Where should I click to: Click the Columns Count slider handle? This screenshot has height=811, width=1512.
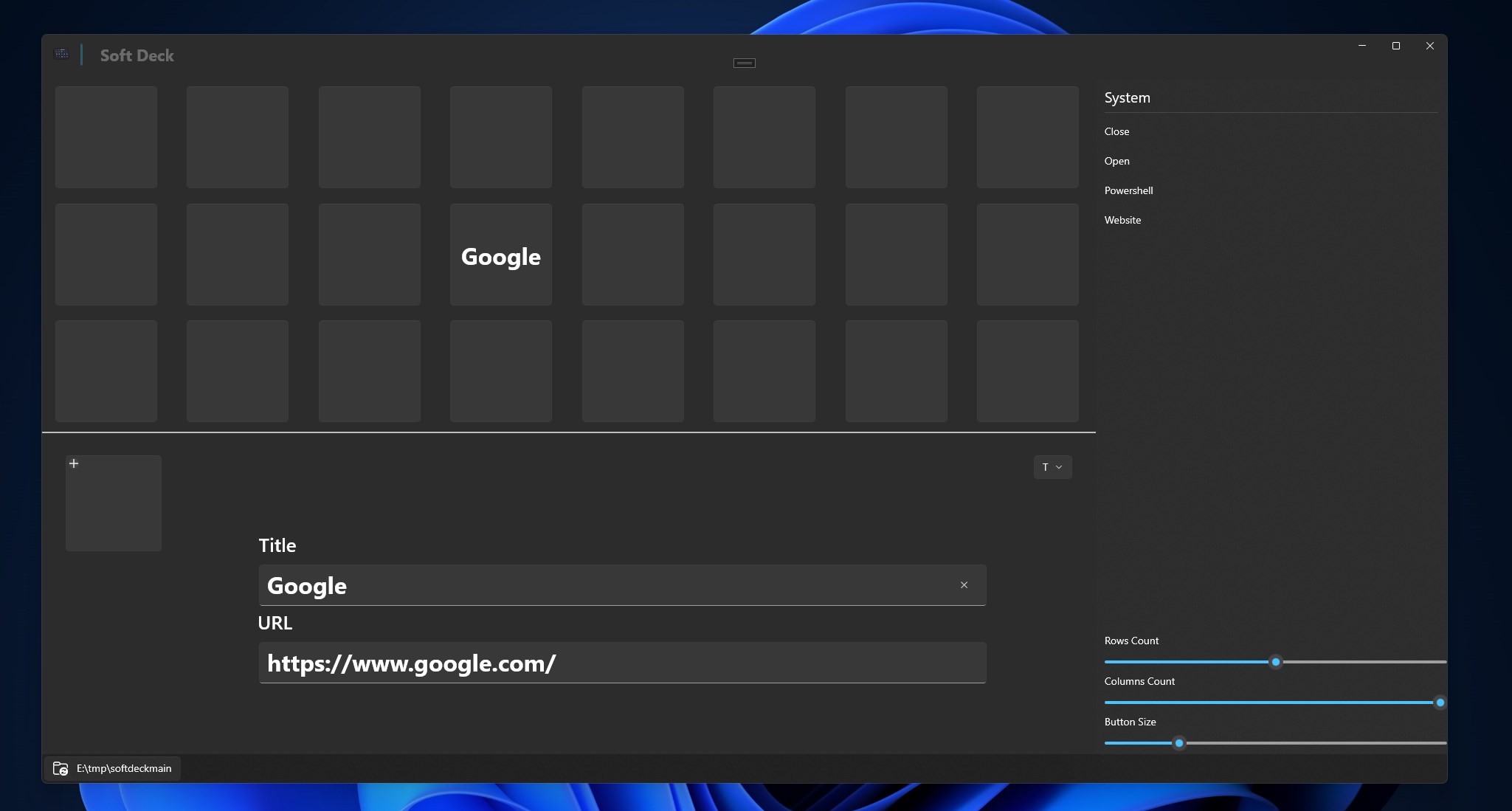[x=1440, y=703]
